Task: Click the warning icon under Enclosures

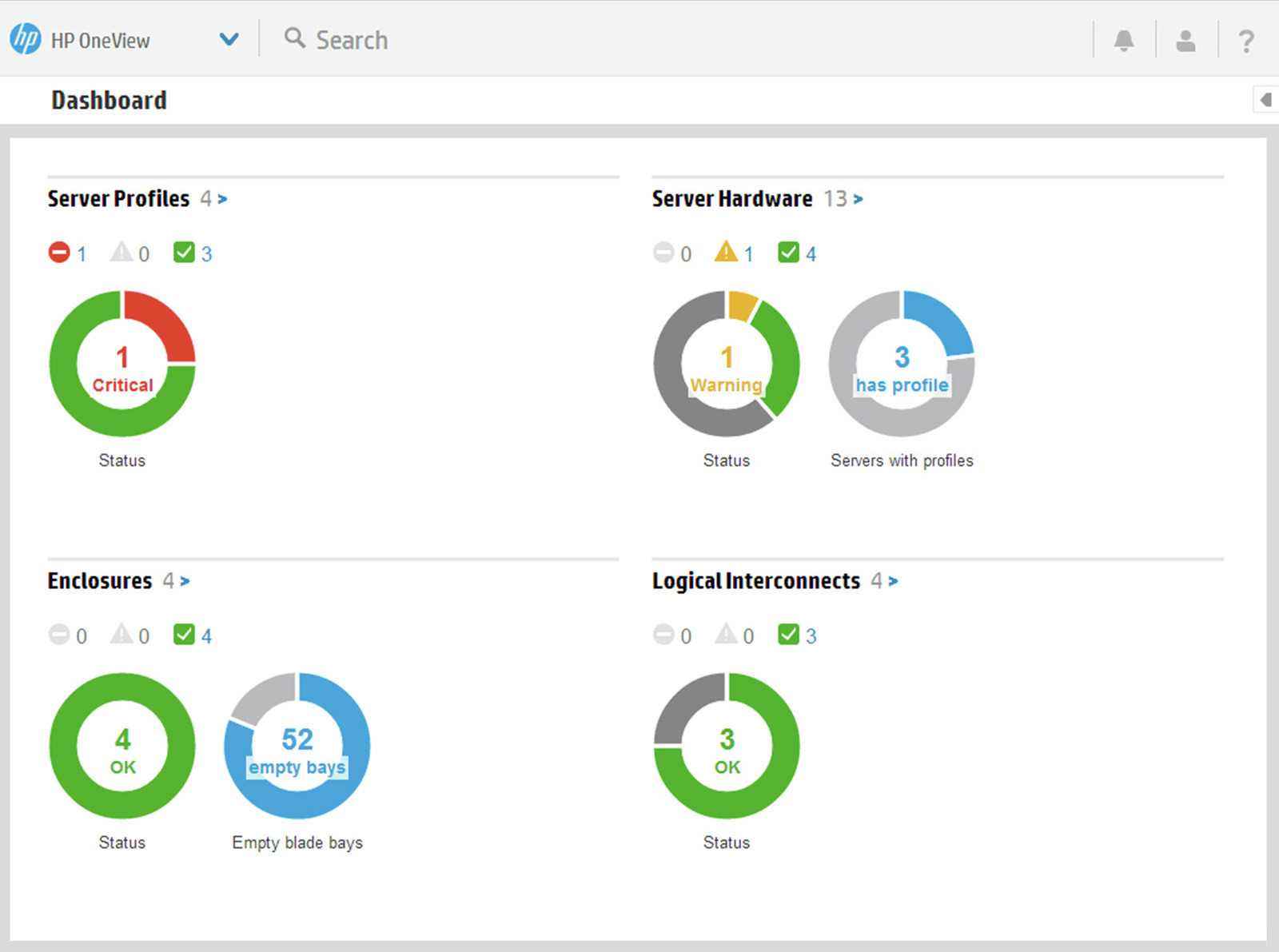Action: [x=122, y=634]
